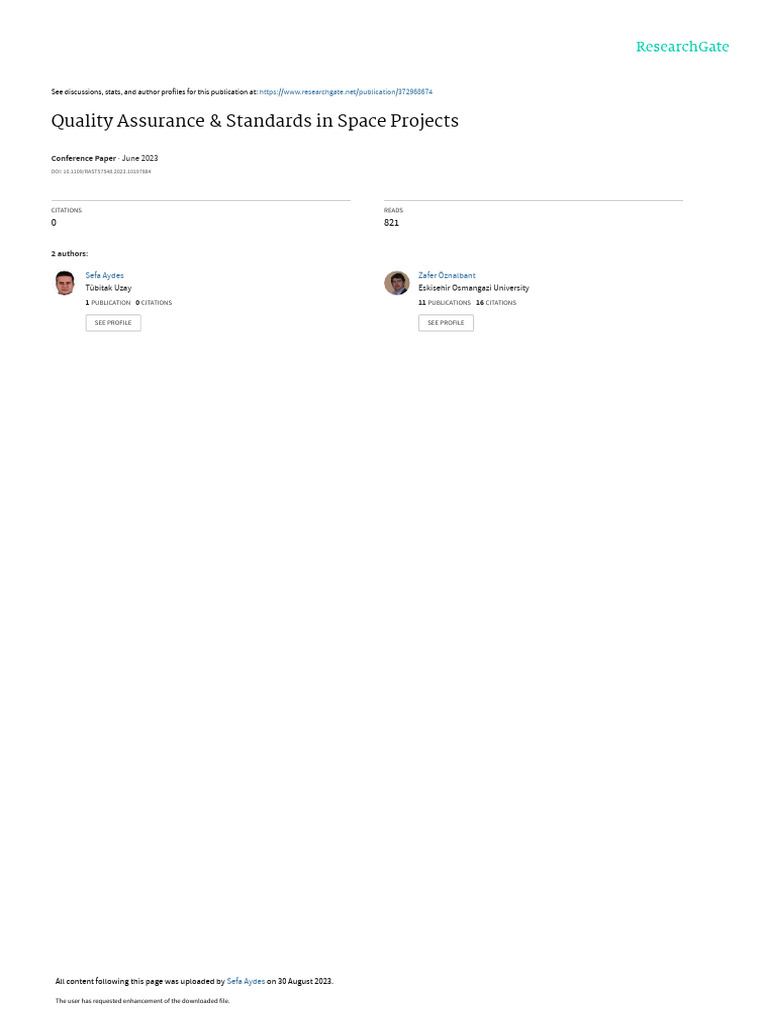Click the 0 Citations count beside 1 Publication

(153, 303)
